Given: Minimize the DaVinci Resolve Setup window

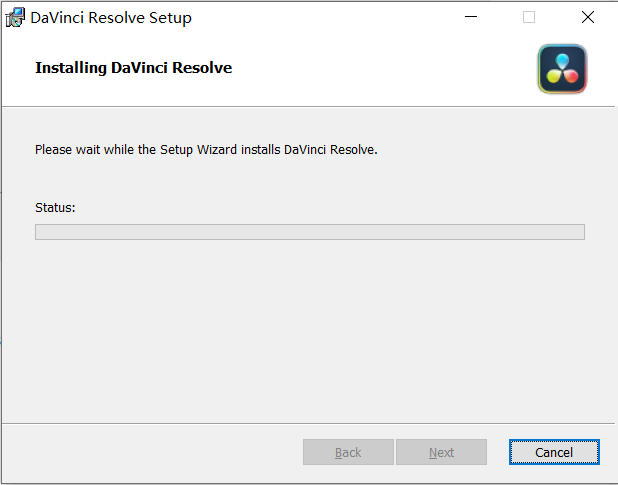Looking at the screenshot, I should tap(470, 18).
